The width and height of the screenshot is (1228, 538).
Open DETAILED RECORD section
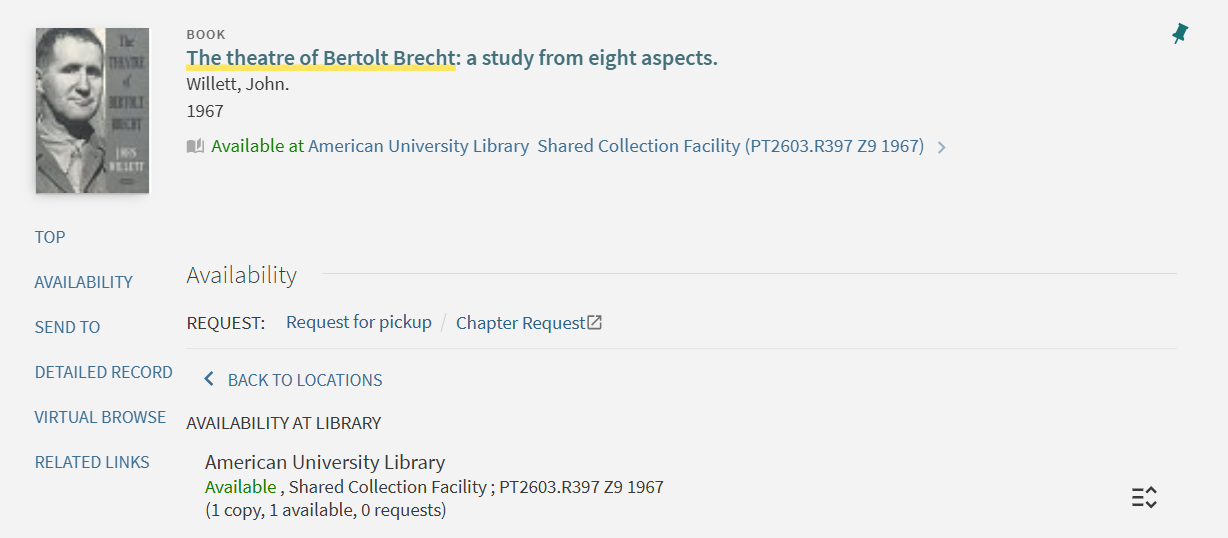(x=103, y=372)
